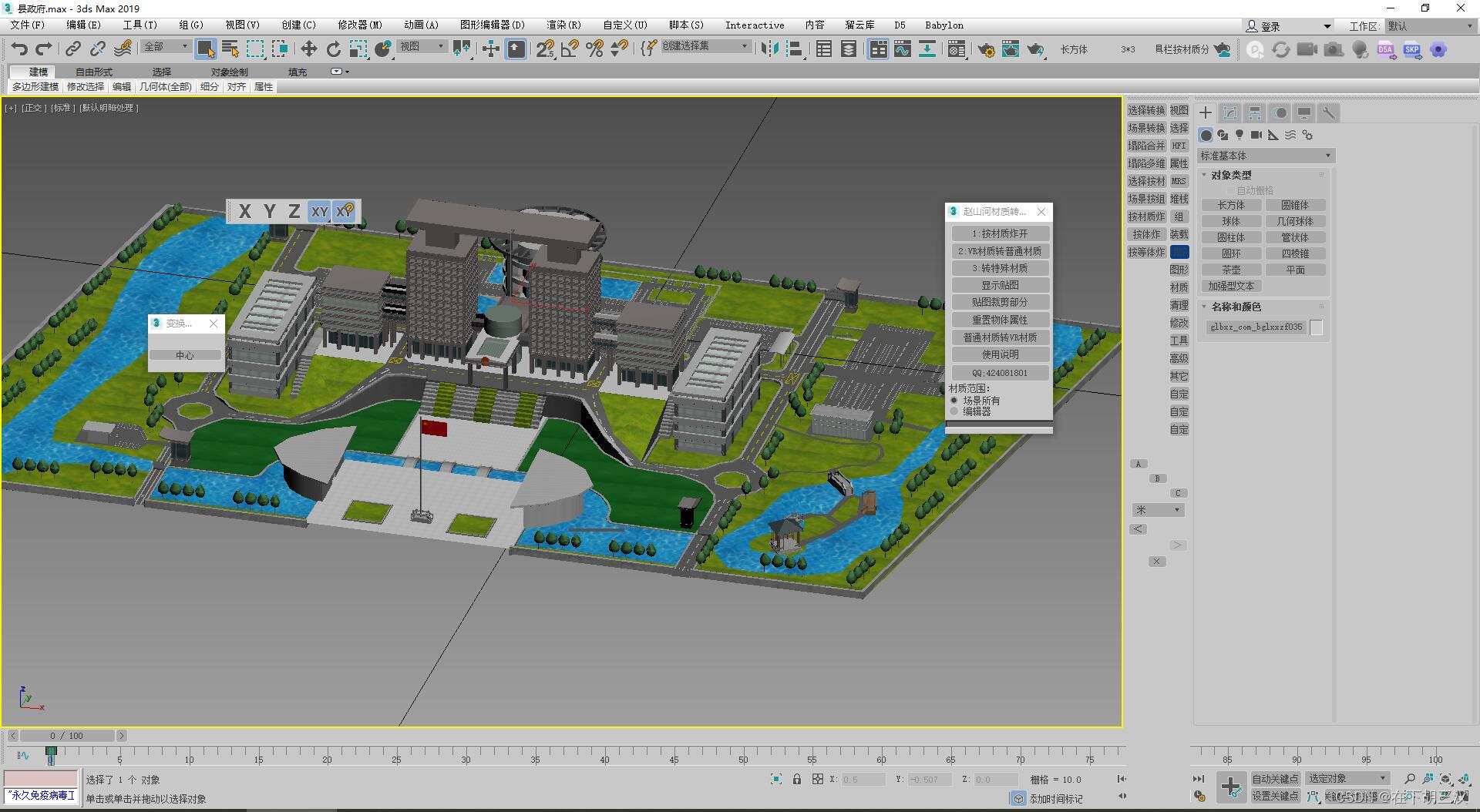Click the object color swatch beside the name field
Screen dimensions: 1480x812
pos(1317,327)
